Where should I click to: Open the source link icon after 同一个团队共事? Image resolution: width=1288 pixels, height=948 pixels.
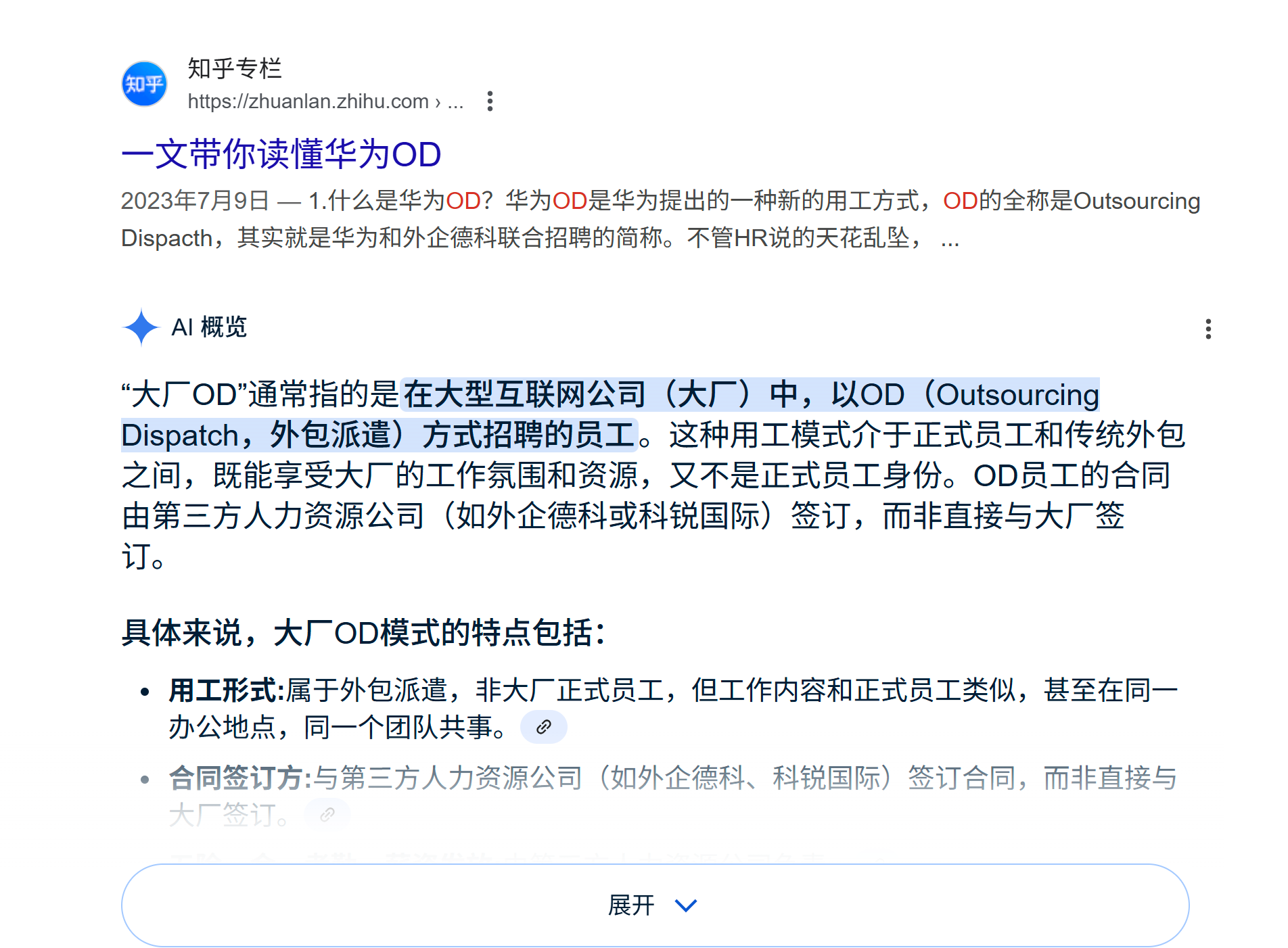coord(543,727)
